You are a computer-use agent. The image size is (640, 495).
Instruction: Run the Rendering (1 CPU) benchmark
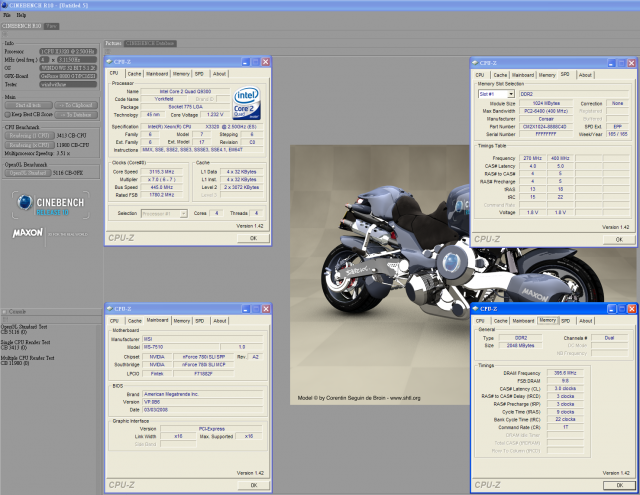click(29, 135)
